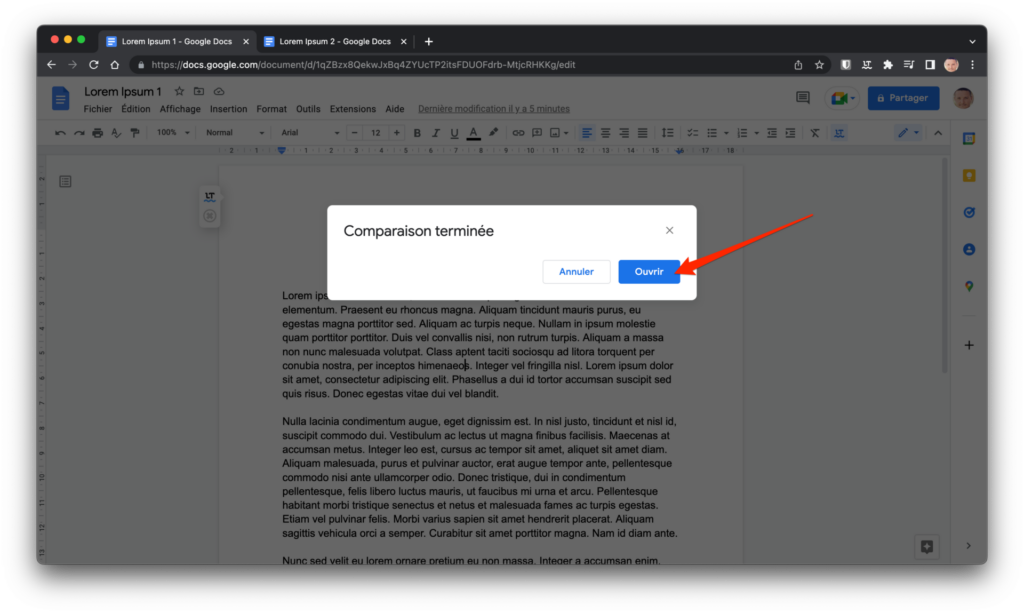Viewport: 1024px width, 613px height.
Task: Toggle the bulleted list button
Action: pyautogui.click(x=712, y=133)
